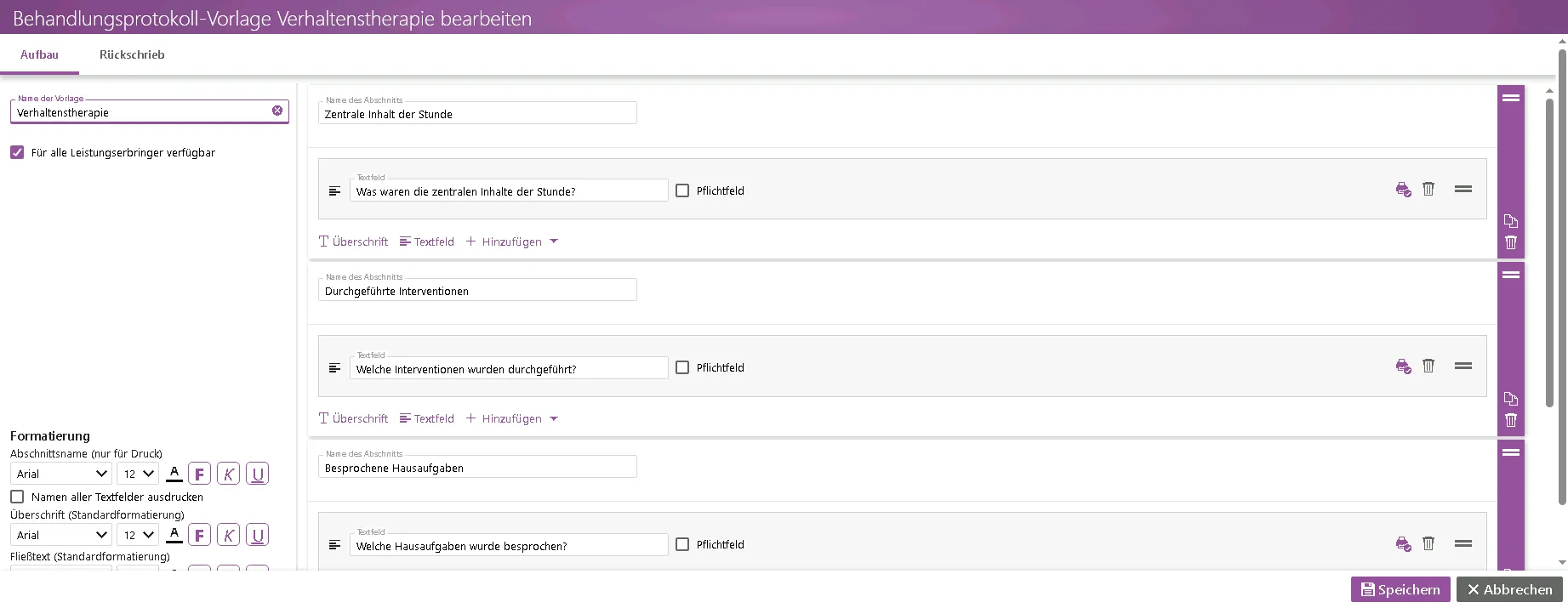Toggle italic for Überschrift formatting
This screenshot has height=608, width=1568.
pyautogui.click(x=228, y=536)
